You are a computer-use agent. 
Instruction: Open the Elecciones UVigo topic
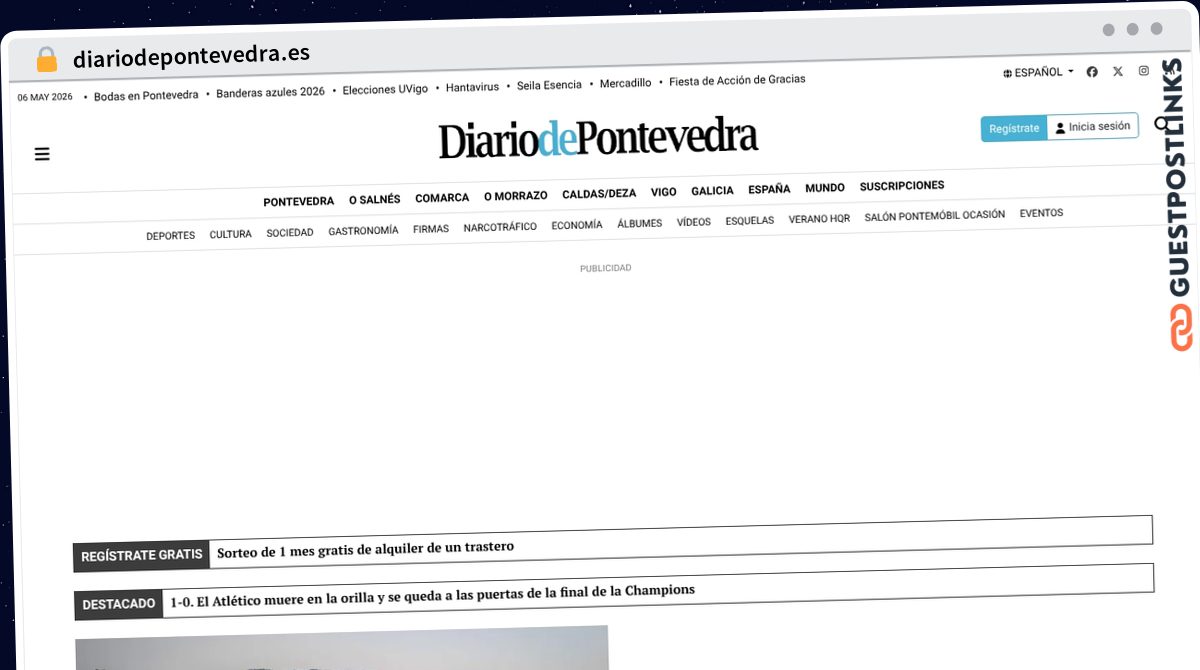pyautogui.click(x=385, y=90)
